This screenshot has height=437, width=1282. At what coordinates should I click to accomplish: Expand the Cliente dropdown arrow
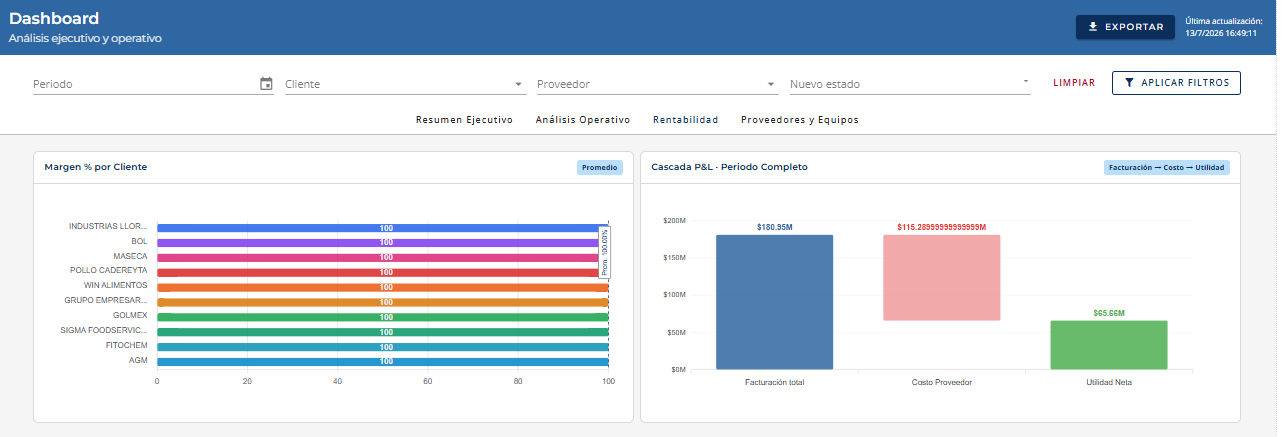click(x=519, y=84)
